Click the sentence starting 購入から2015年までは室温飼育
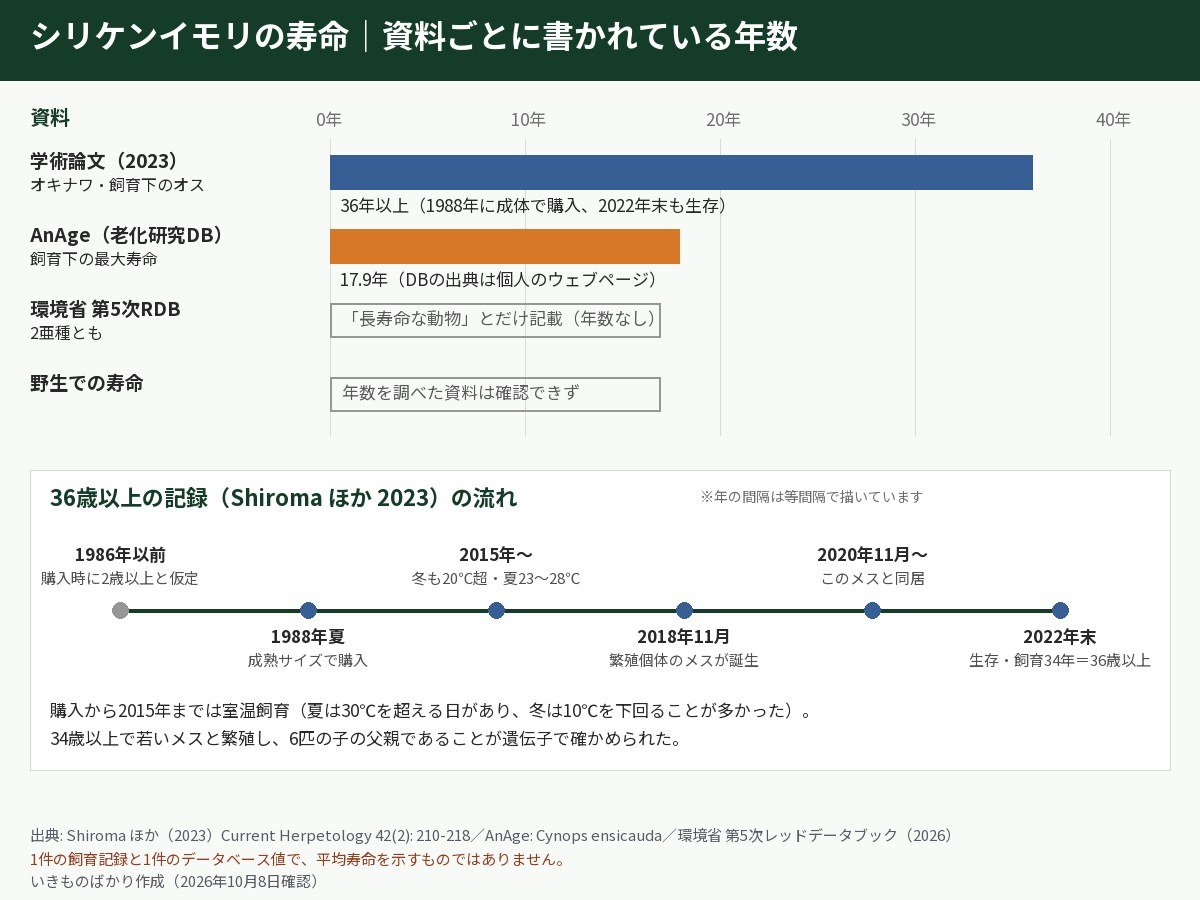1200x900 pixels. [x=431, y=711]
